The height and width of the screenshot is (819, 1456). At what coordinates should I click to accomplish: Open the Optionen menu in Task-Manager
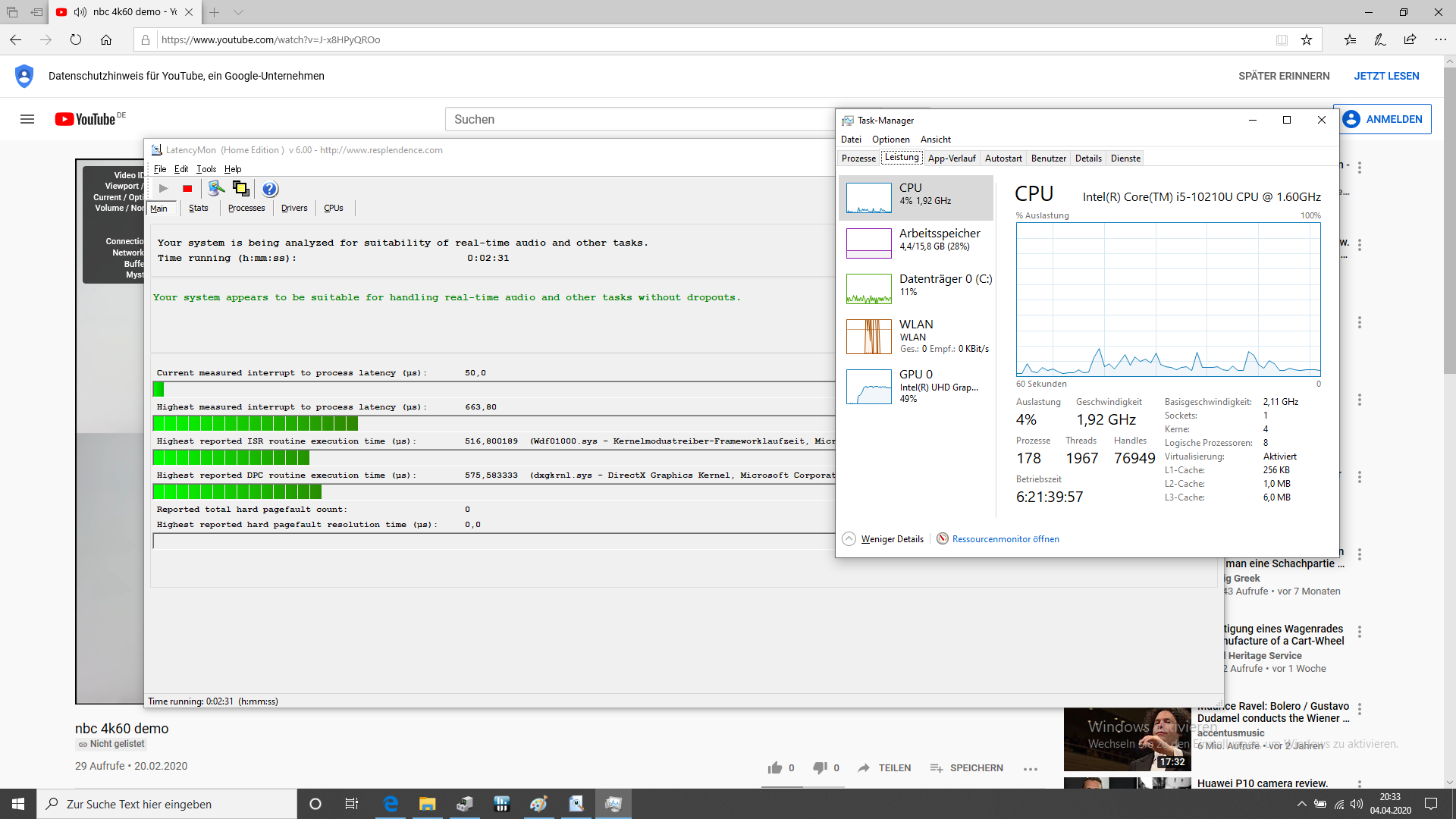coord(890,140)
